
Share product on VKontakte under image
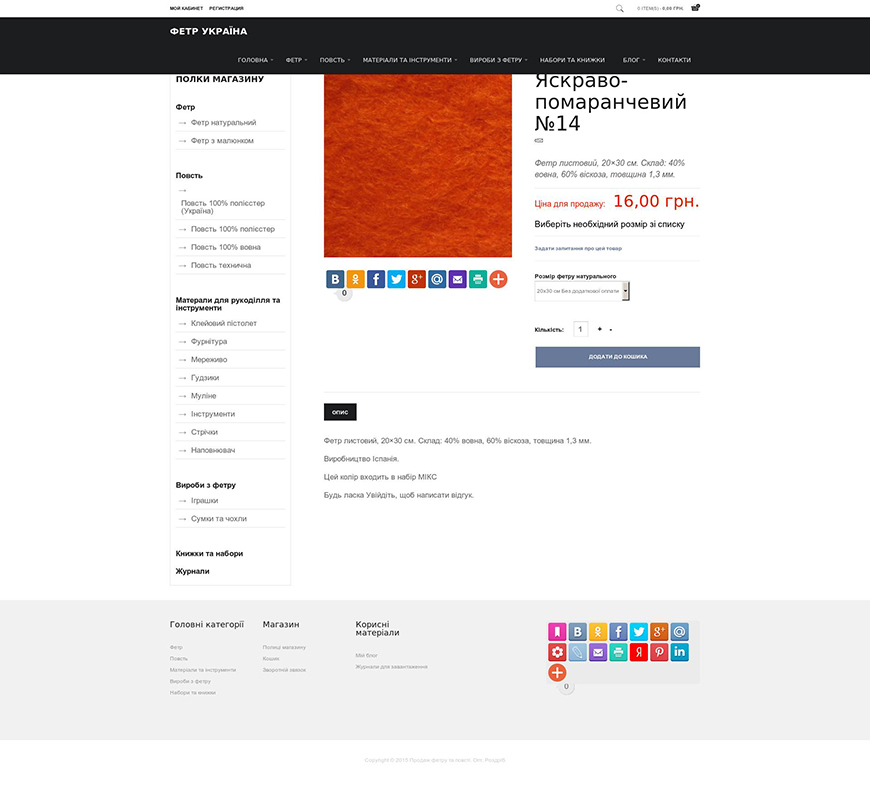point(335,279)
